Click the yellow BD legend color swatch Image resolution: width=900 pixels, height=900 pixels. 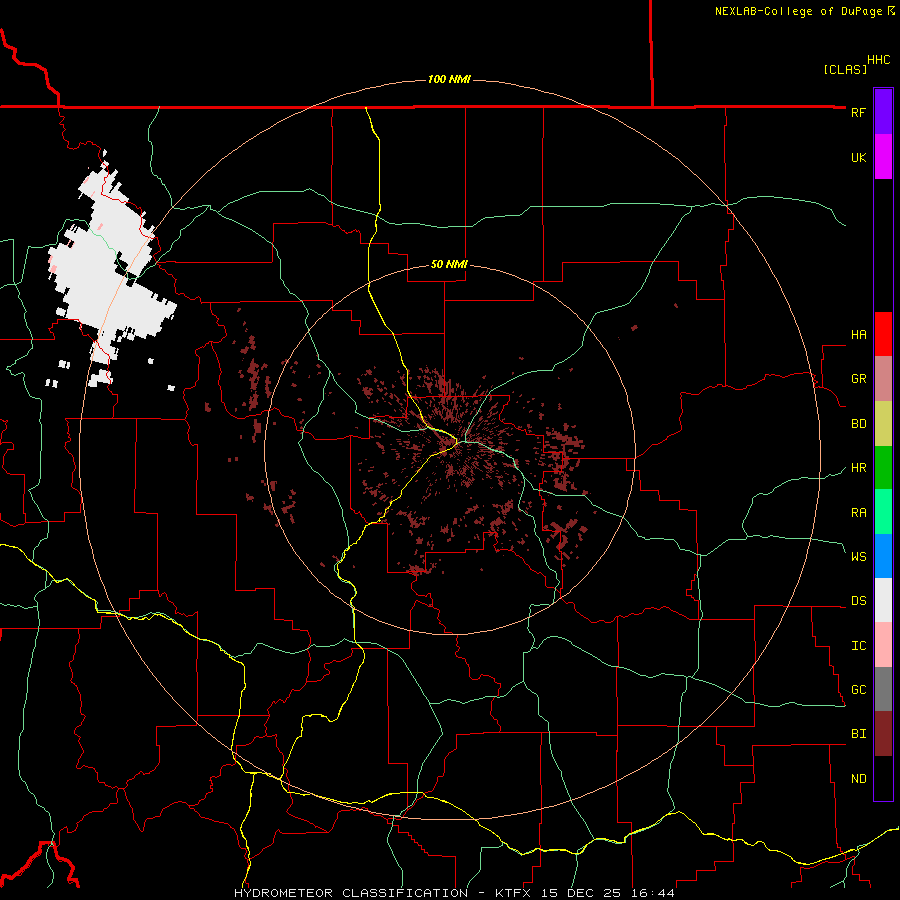coord(883,424)
